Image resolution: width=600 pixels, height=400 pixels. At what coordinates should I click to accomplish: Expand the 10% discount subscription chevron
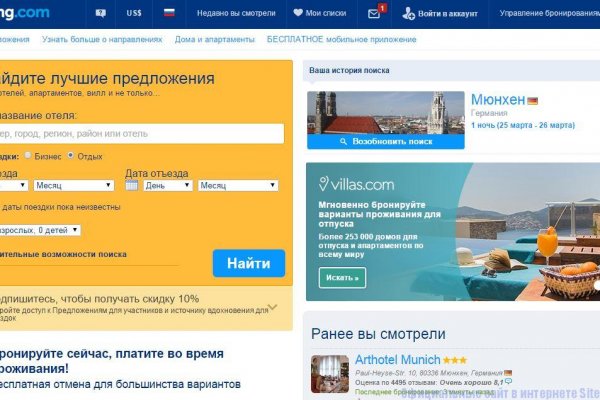tap(272, 307)
